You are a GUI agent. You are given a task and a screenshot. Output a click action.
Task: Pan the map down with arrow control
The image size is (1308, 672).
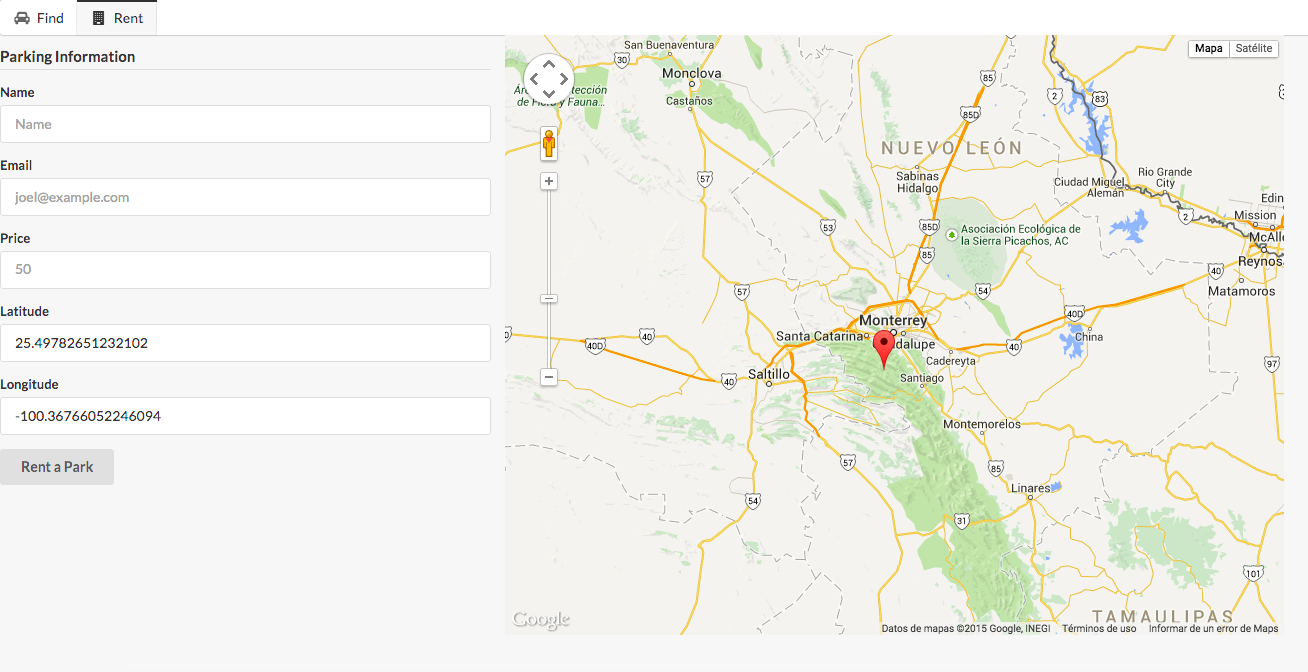pyautogui.click(x=548, y=94)
